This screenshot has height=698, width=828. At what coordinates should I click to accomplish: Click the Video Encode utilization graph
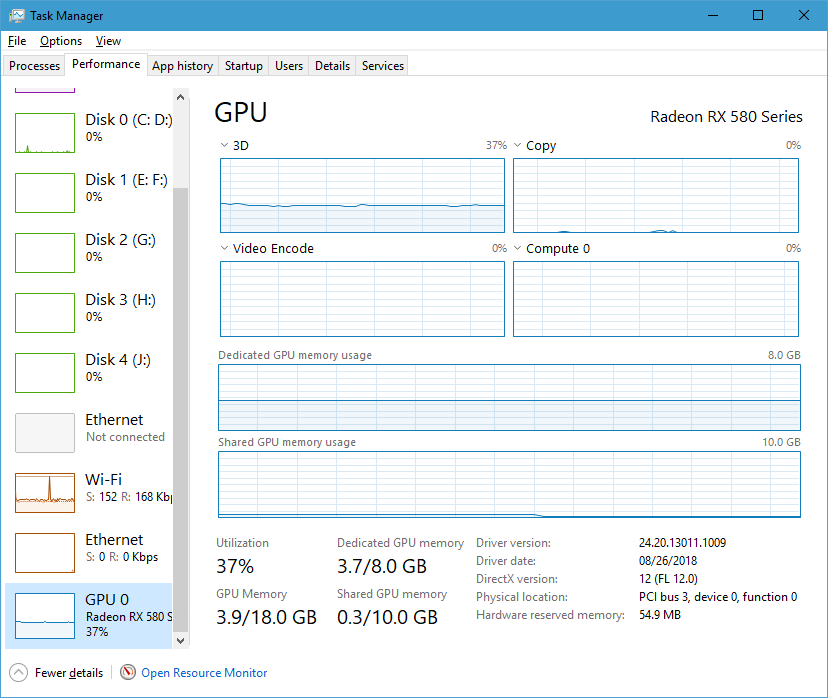pos(362,299)
